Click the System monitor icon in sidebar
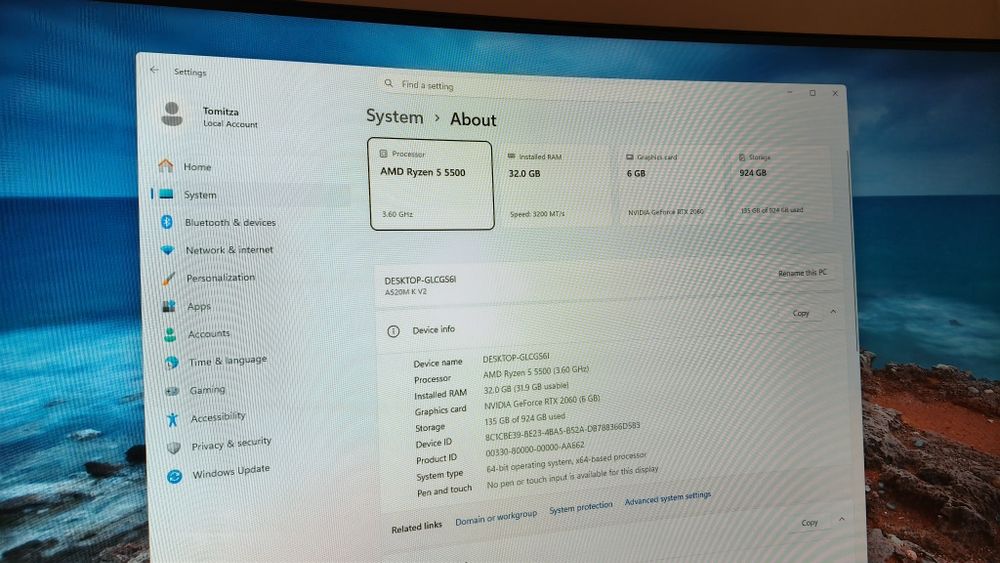This screenshot has width=1000, height=563. pyautogui.click(x=166, y=194)
